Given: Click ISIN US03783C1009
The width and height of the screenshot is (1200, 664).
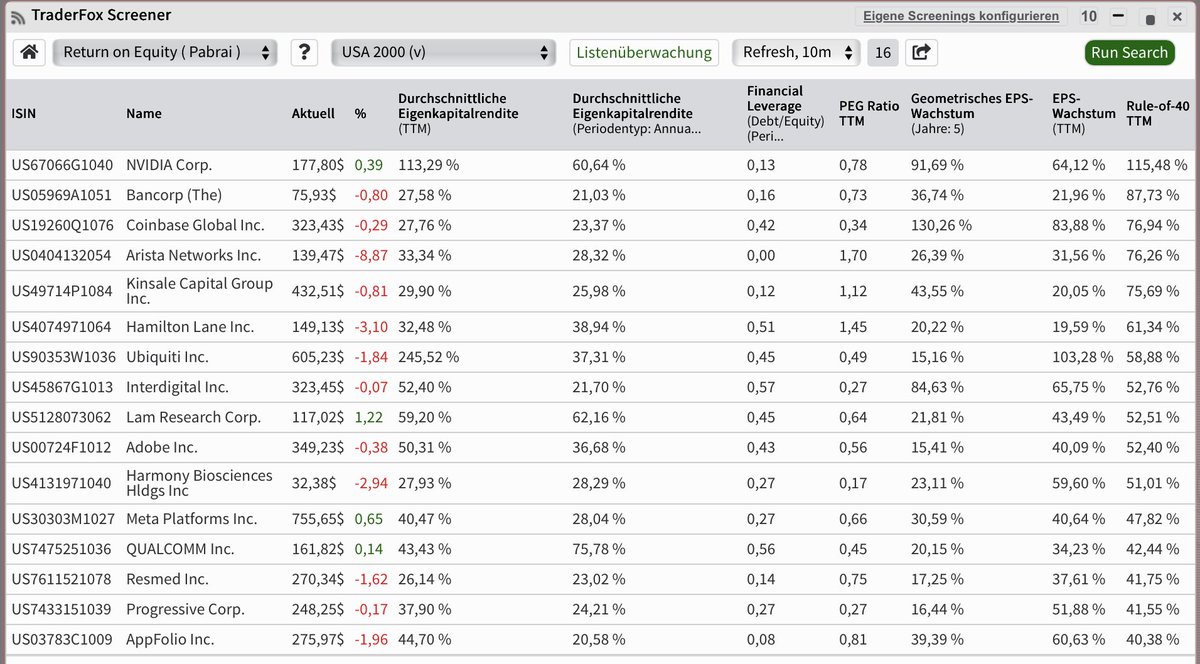Looking at the screenshot, I should tap(62, 639).
